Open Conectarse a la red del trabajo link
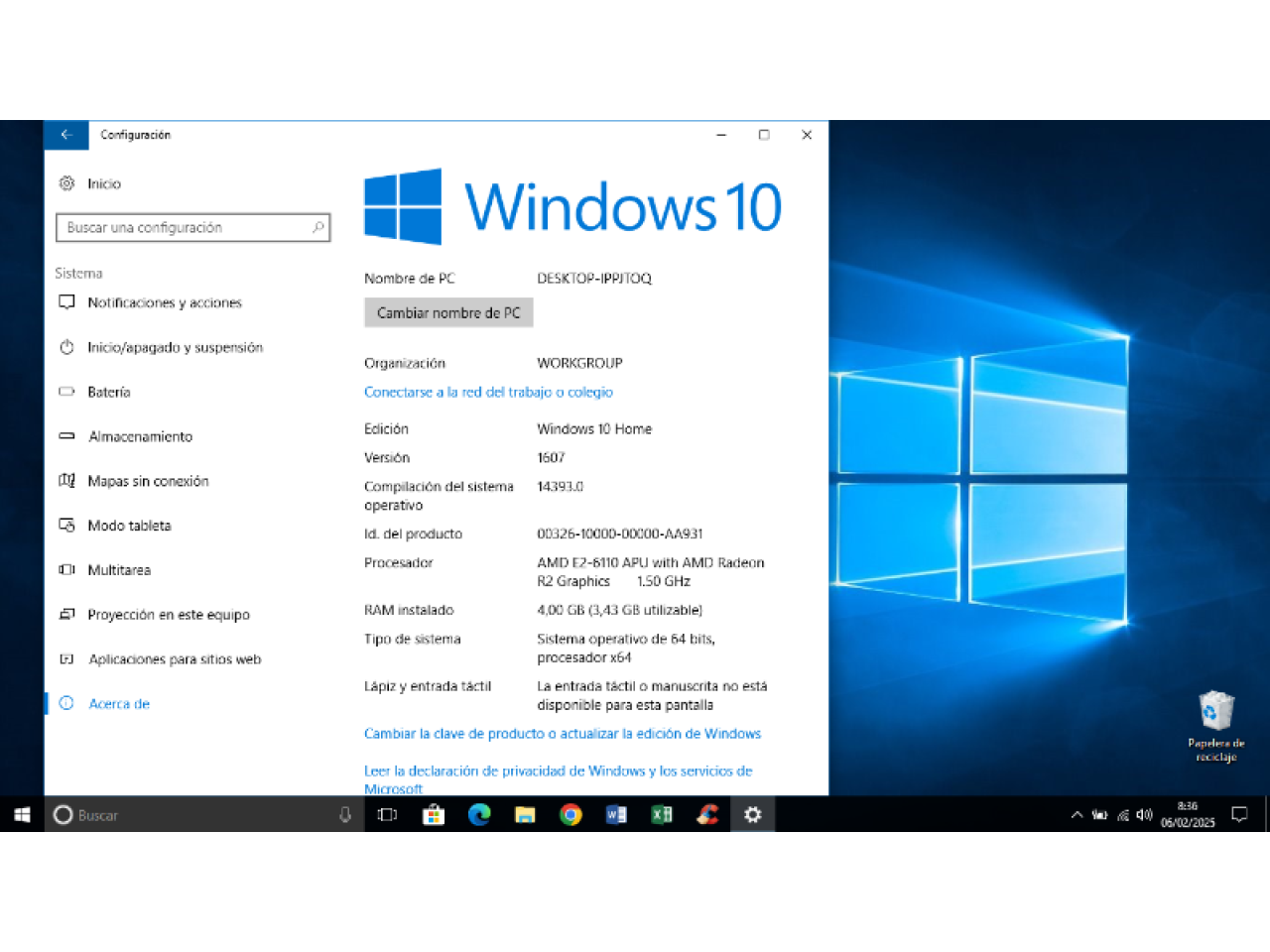The image size is (1270, 952). [x=488, y=392]
